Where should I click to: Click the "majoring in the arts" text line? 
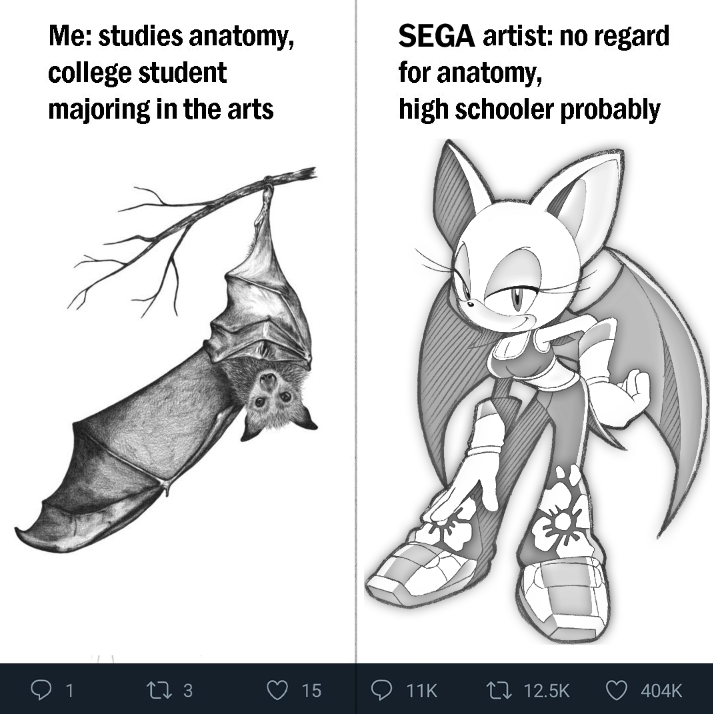[161, 109]
